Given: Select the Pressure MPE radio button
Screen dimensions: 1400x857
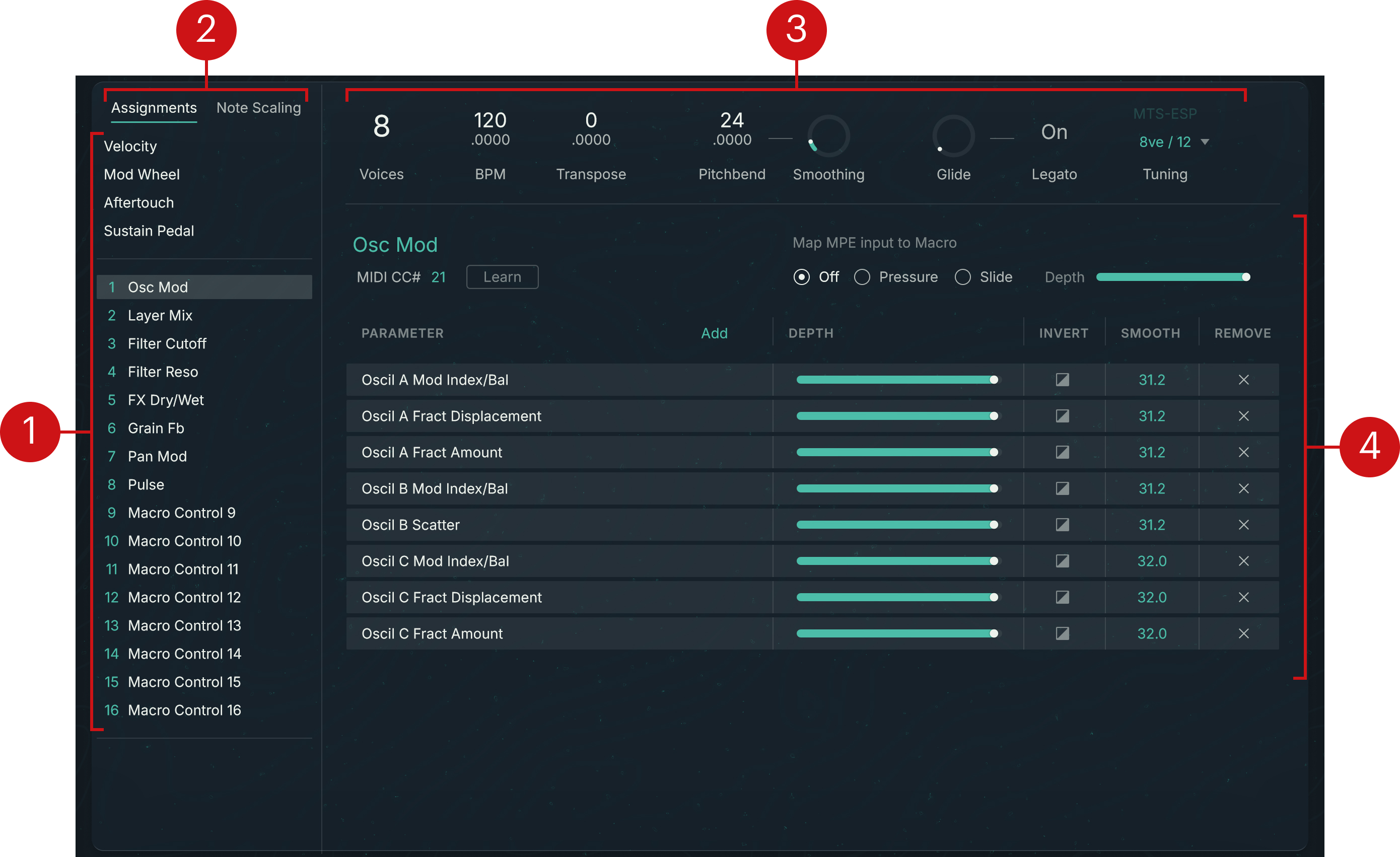Looking at the screenshot, I should (x=862, y=277).
